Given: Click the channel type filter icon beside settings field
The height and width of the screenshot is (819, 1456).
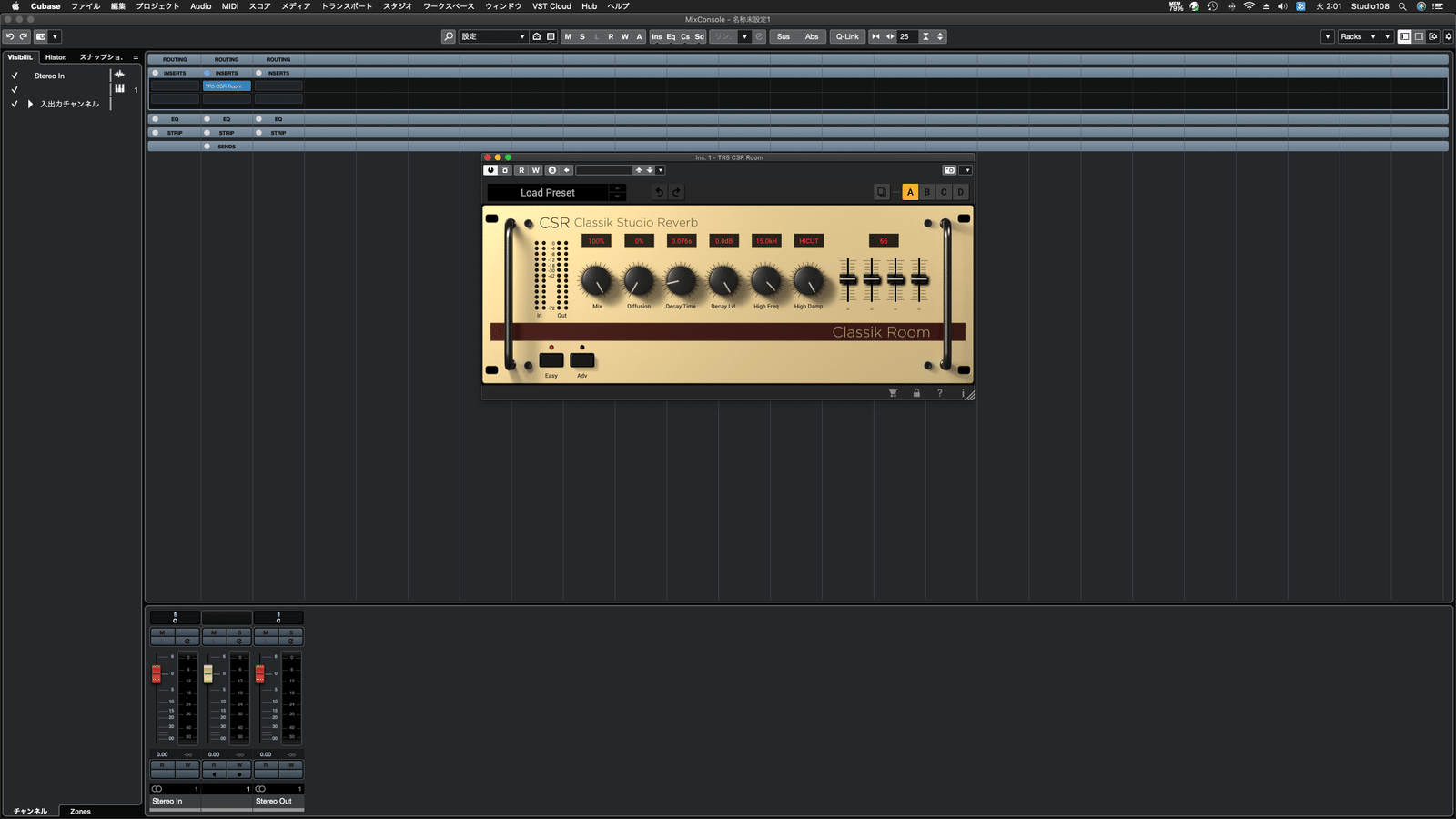Looking at the screenshot, I should tap(537, 36).
